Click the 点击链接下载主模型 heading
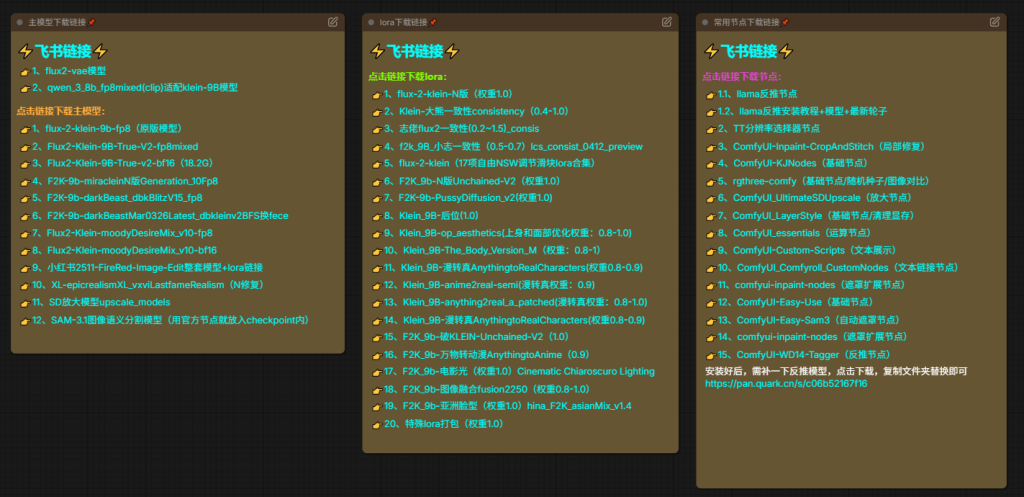Viewport: 1024px width, 497px height. (61, 111)
